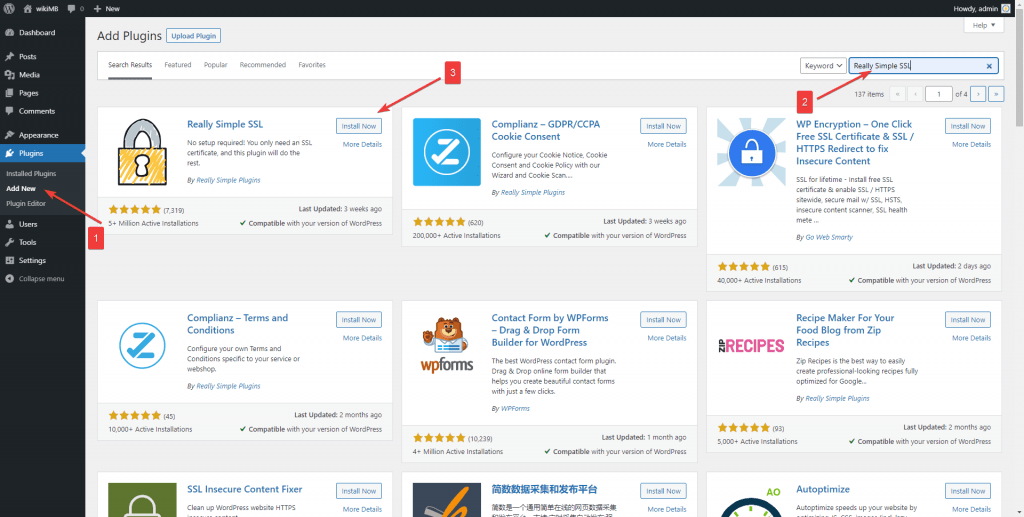The width and height of the screenshot is (1024, 517).
Task: Open Appearance in the sidebar menu
Action: pos(38,135)
